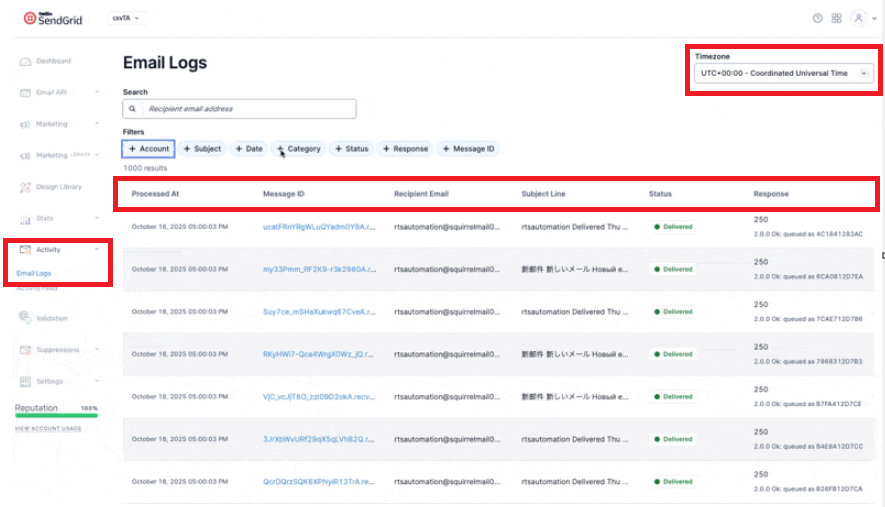The width and height of the screenshot is (885, 507).
Task: Open the user profile avatar menu
Action: point(858,18)
